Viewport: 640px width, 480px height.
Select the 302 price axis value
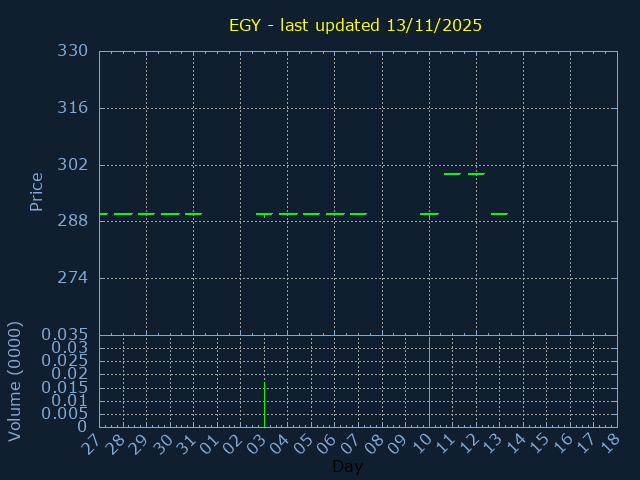(72, 165)
